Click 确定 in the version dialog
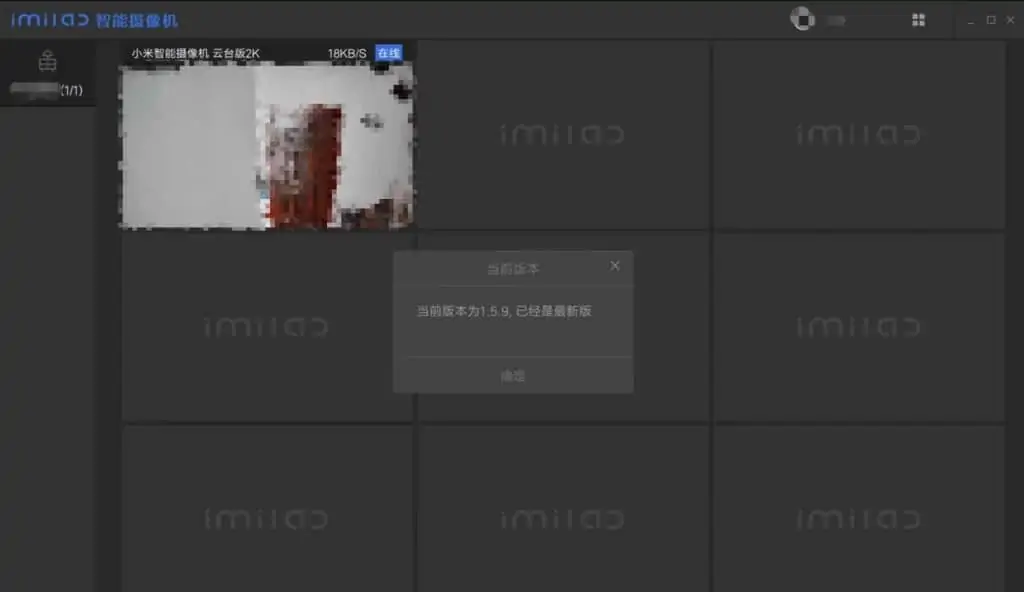Image resolution: width=1024 pixels, height=592 pixels. tap(513, 375)
